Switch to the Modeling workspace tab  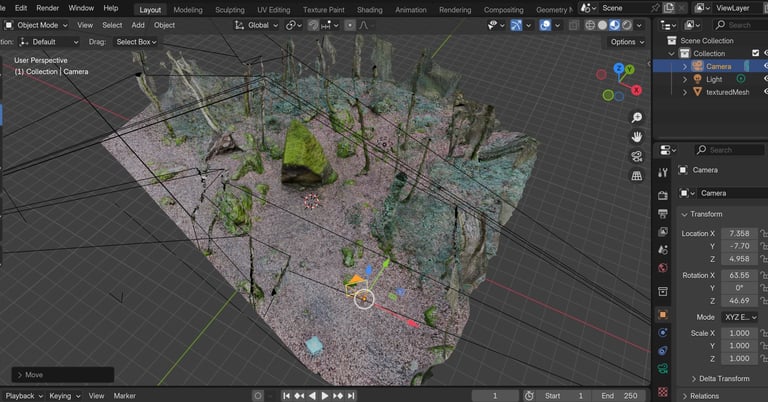point(188,10)
